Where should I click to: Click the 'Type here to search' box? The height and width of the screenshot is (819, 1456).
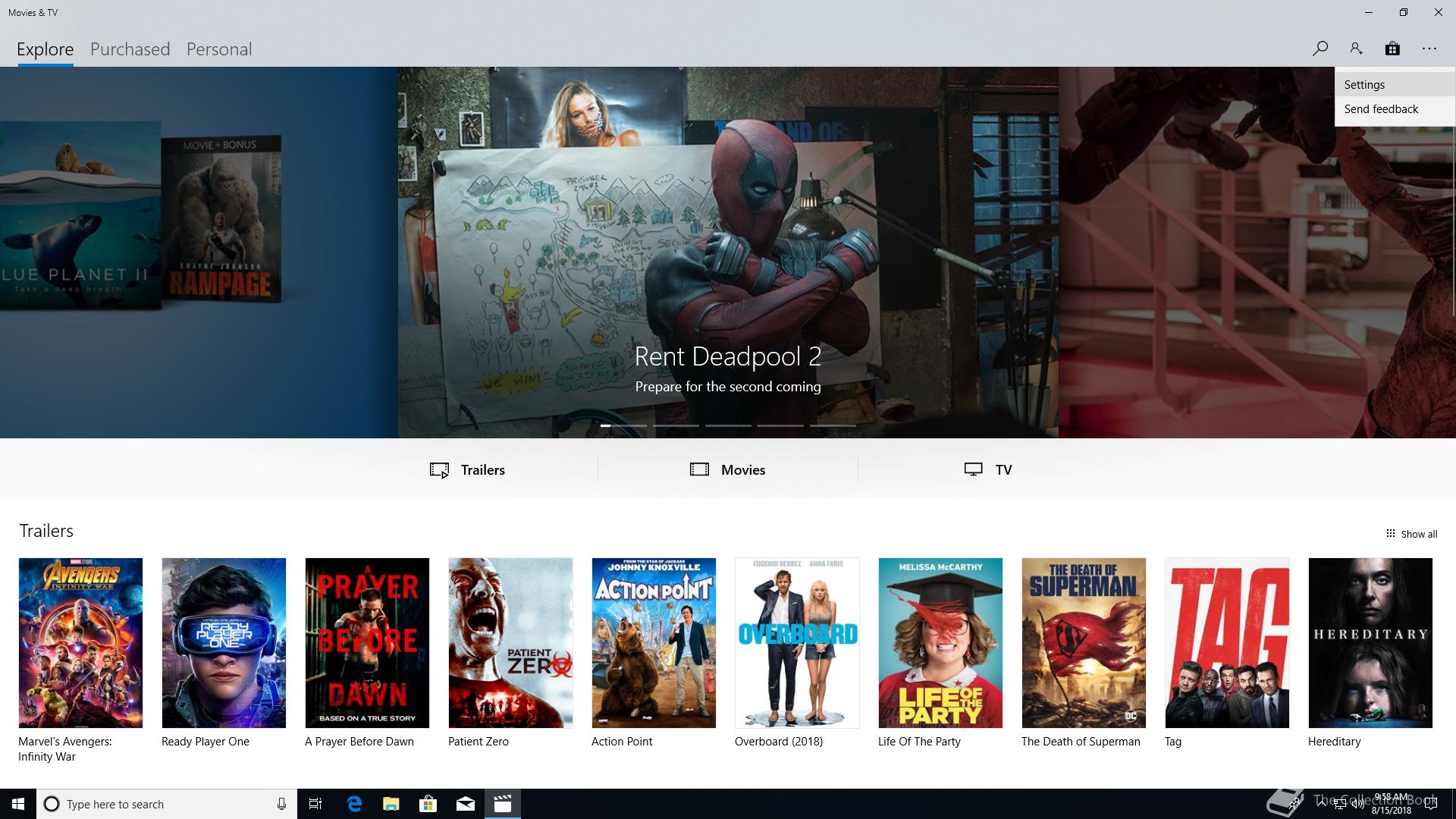click(x=165, y=804)
